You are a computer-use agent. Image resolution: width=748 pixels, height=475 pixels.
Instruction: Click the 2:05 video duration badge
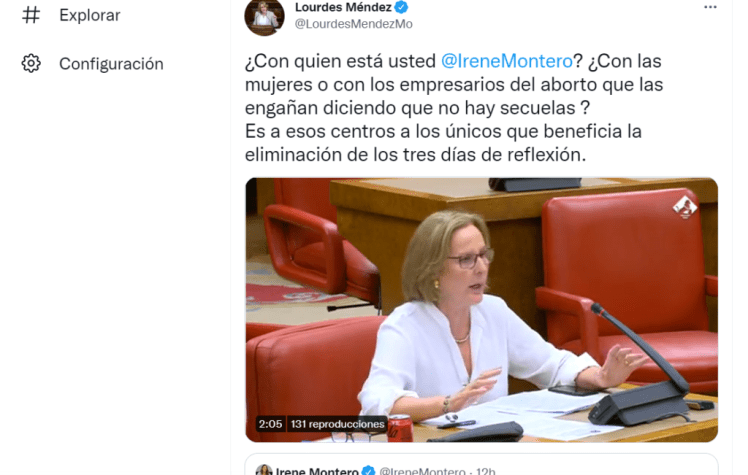click(270, 424)
